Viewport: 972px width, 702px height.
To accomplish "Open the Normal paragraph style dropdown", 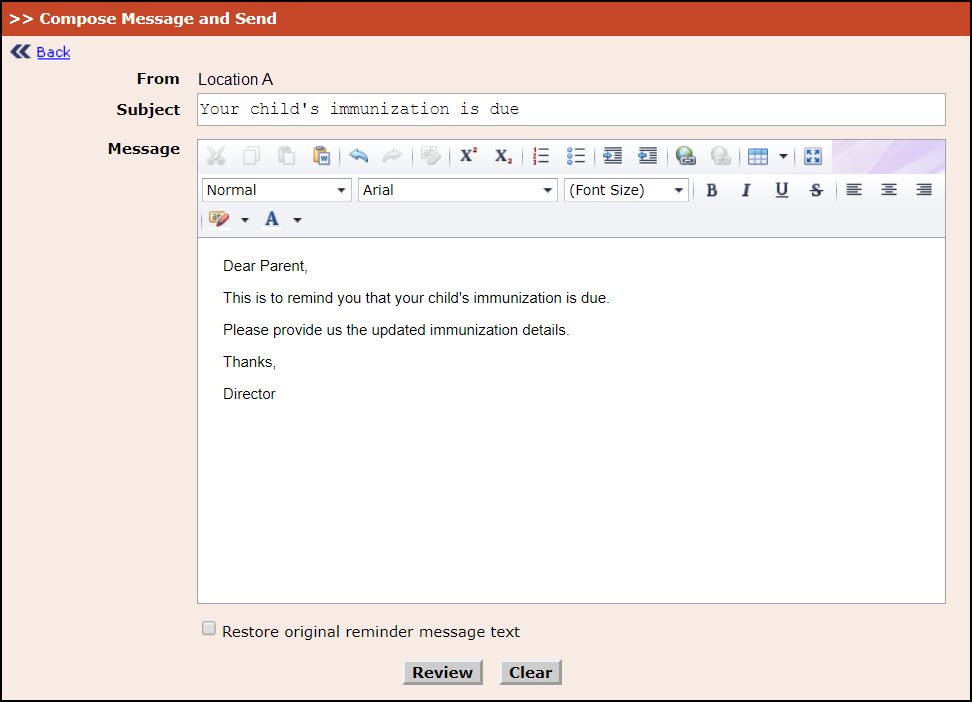I will tap(276, 190).
